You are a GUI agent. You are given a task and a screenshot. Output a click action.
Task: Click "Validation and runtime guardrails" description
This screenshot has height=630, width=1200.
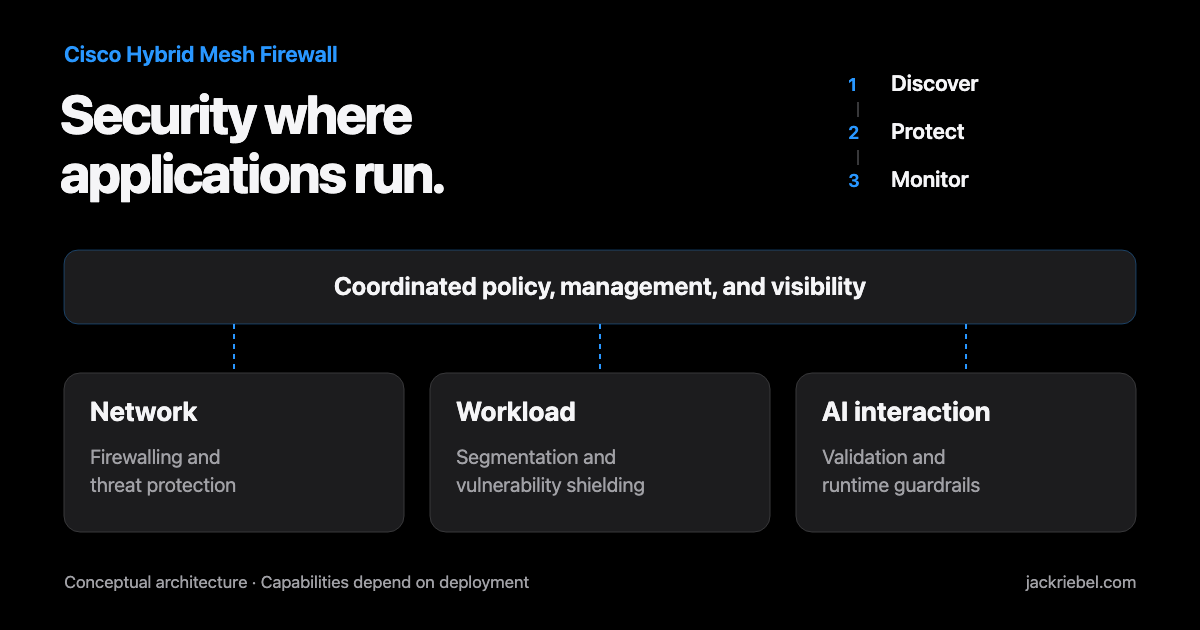click(x=901, y=471)
